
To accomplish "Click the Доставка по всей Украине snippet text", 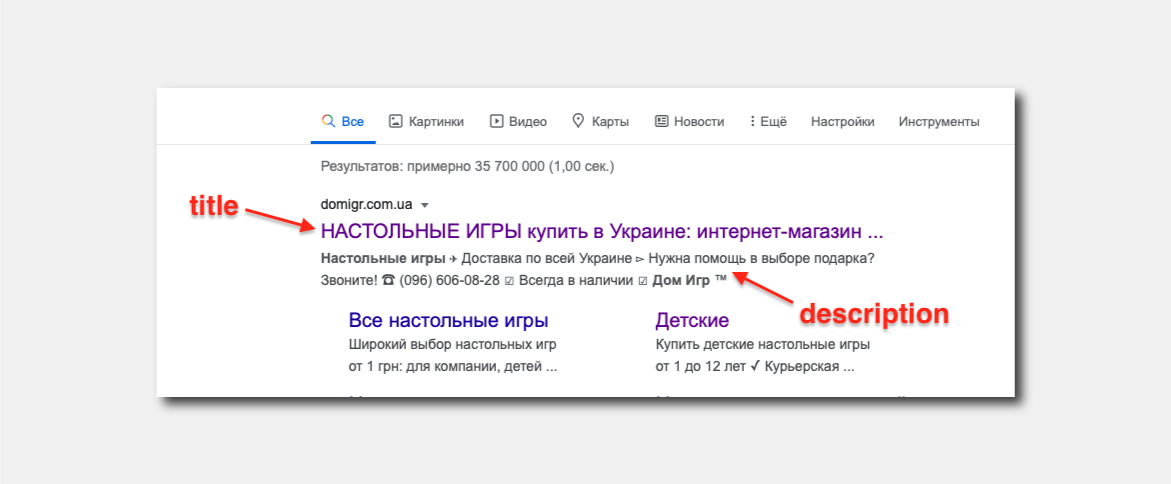I will tap(546, 258).
